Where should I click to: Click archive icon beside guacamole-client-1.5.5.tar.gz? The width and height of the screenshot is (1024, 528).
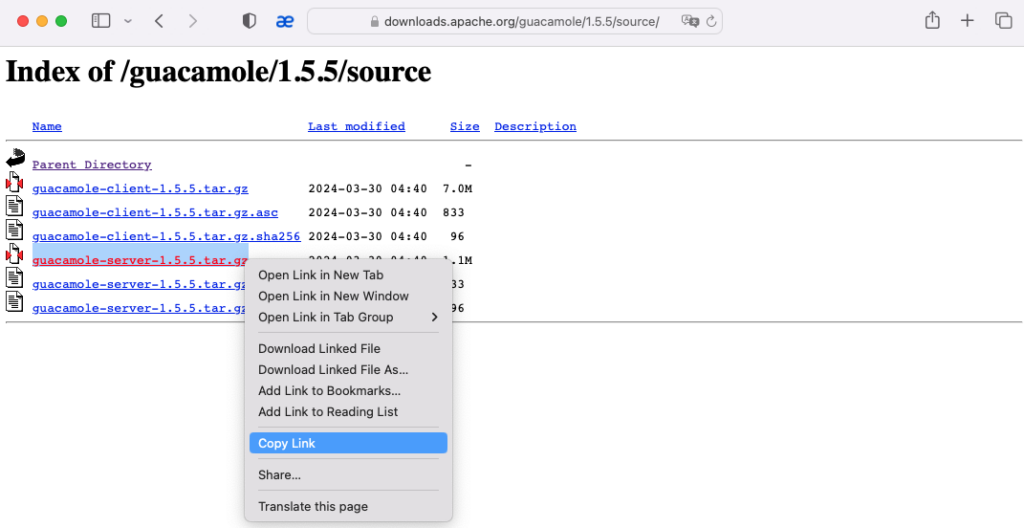tap(14, 182)
